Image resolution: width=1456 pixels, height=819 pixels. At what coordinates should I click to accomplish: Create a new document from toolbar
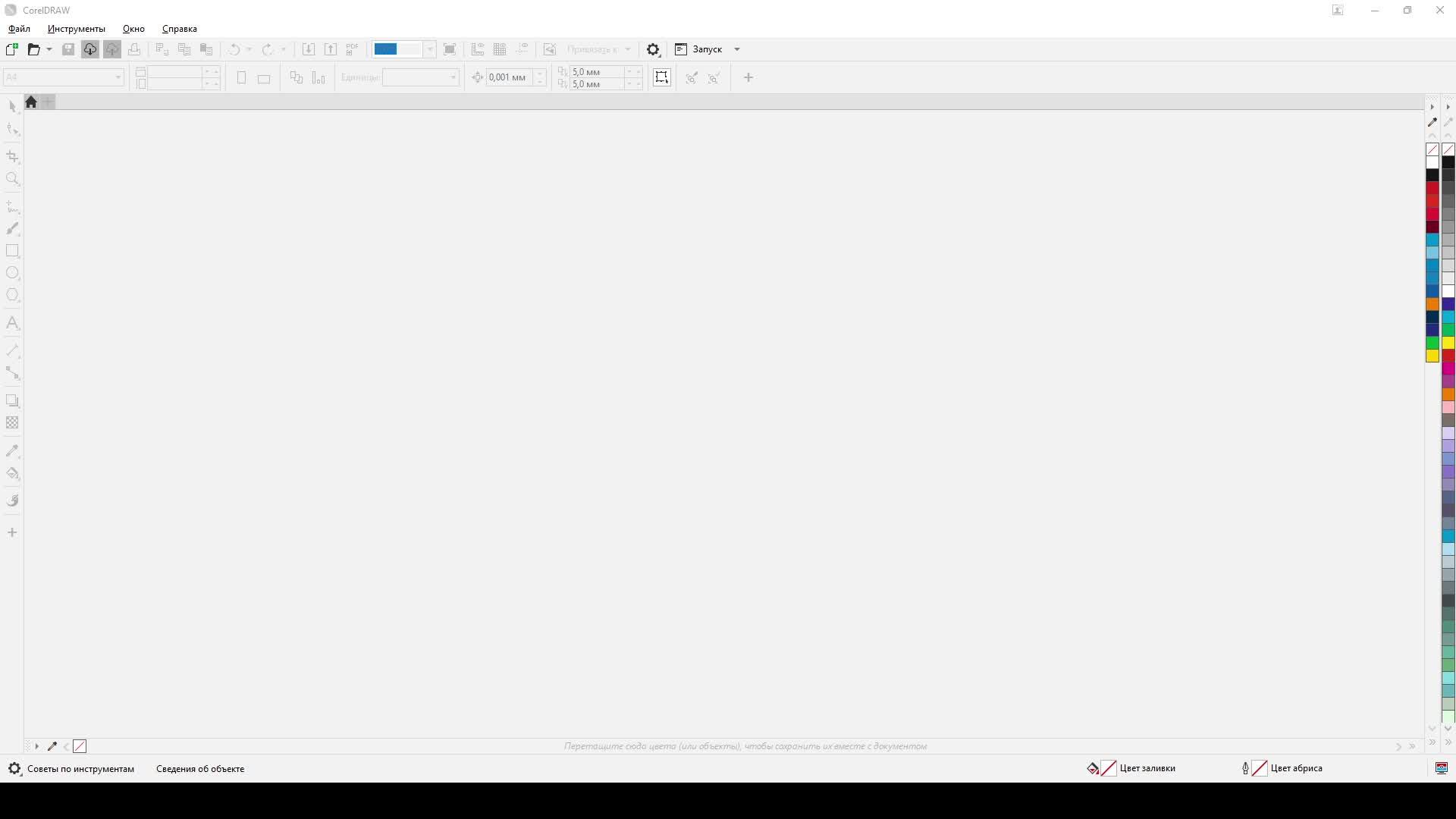pos(11,49)
